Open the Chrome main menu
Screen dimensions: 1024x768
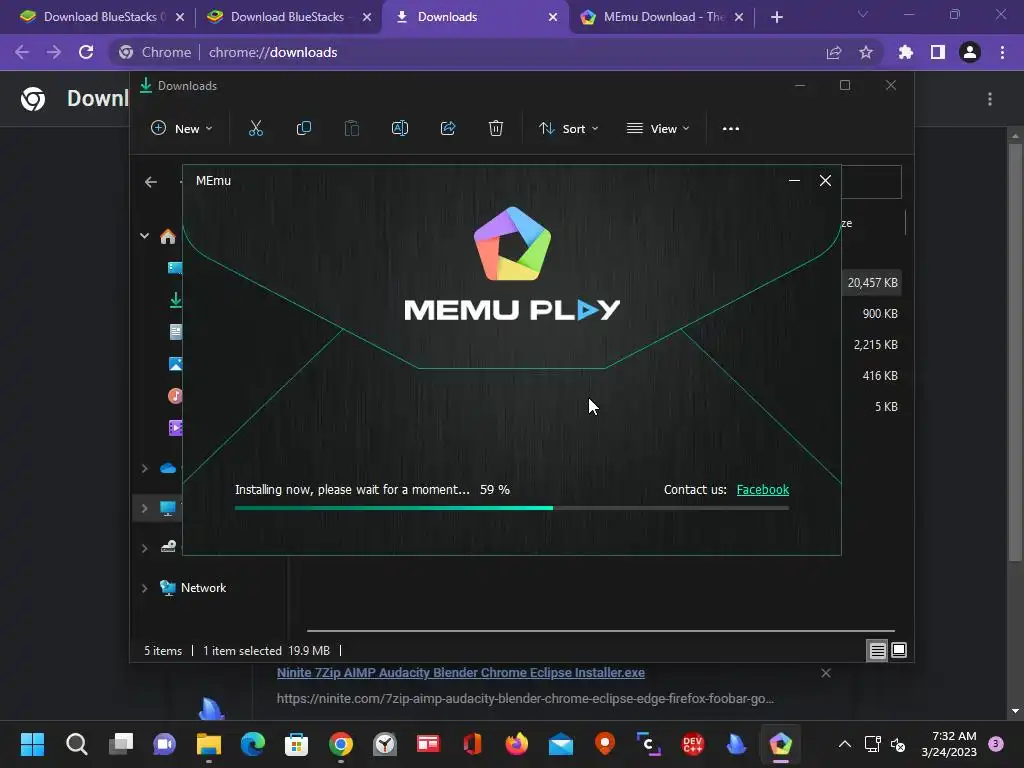(x=1002, y=52)
